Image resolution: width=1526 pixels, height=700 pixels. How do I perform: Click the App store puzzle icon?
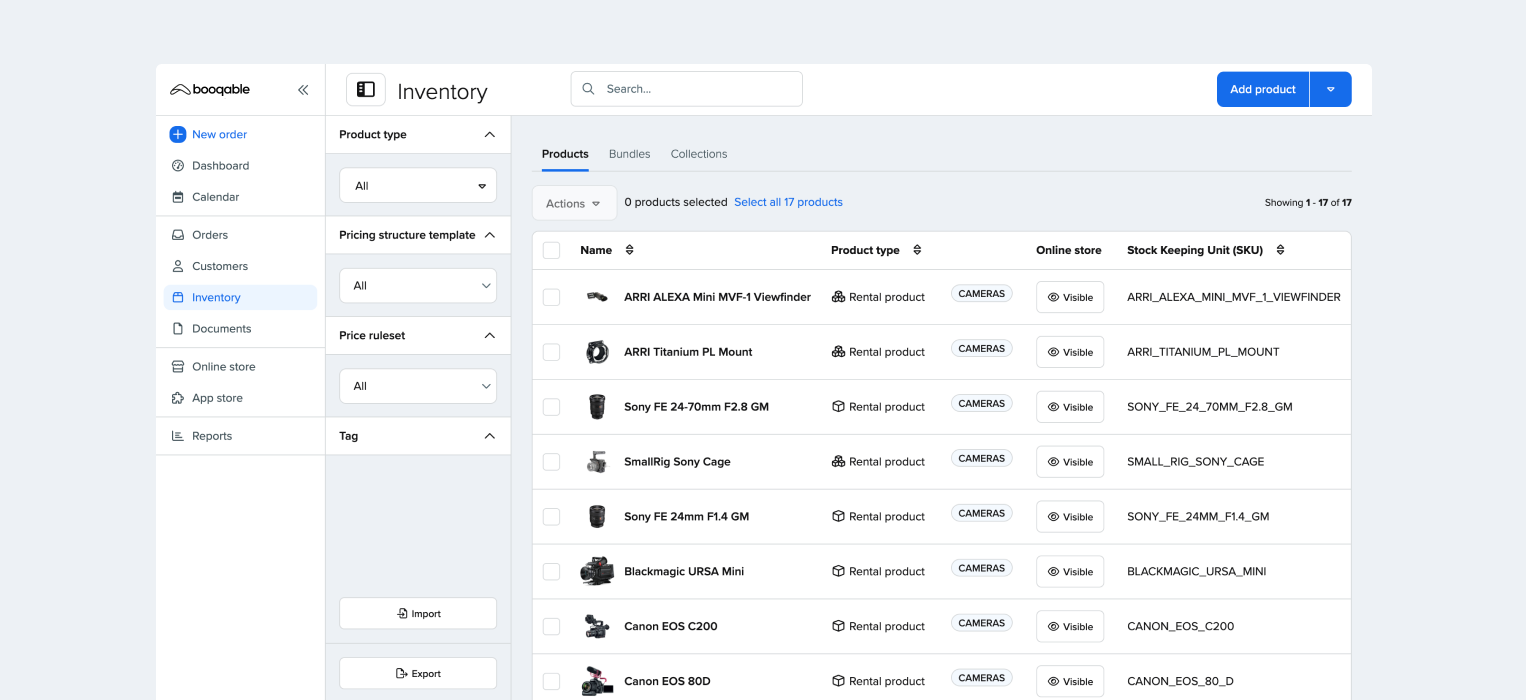pyautogui.click(x=178, y=398)
